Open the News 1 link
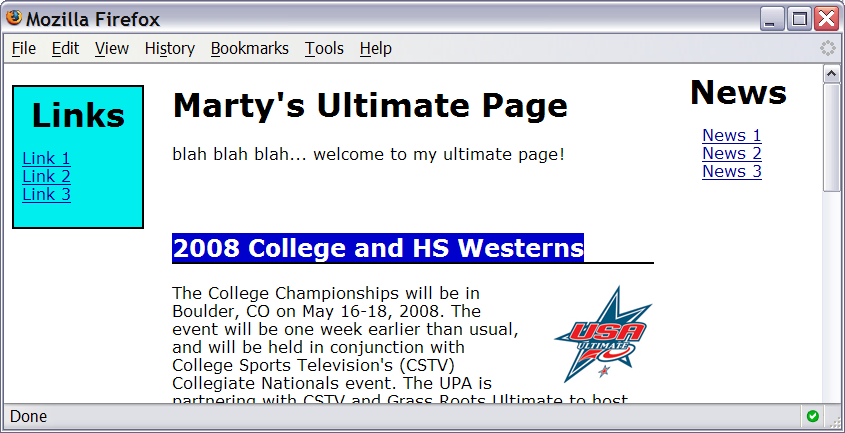 731,135
